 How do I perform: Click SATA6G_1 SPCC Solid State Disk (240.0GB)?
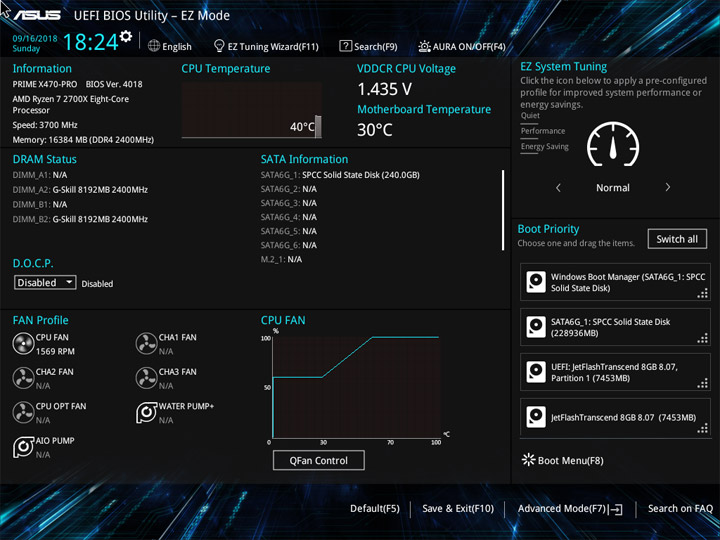click(340, 175)
